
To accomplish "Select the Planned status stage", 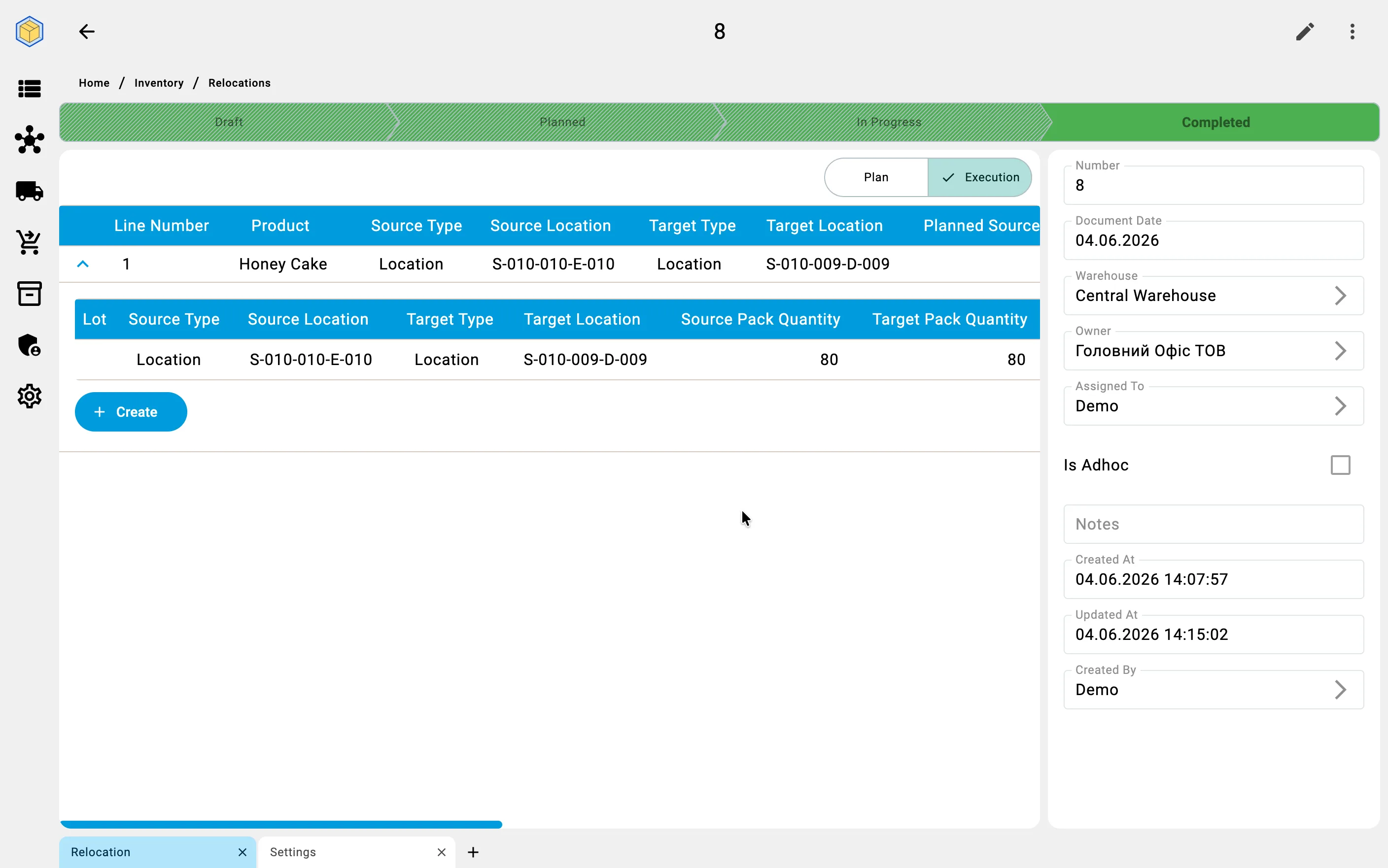I will click(x=562, y=122).
